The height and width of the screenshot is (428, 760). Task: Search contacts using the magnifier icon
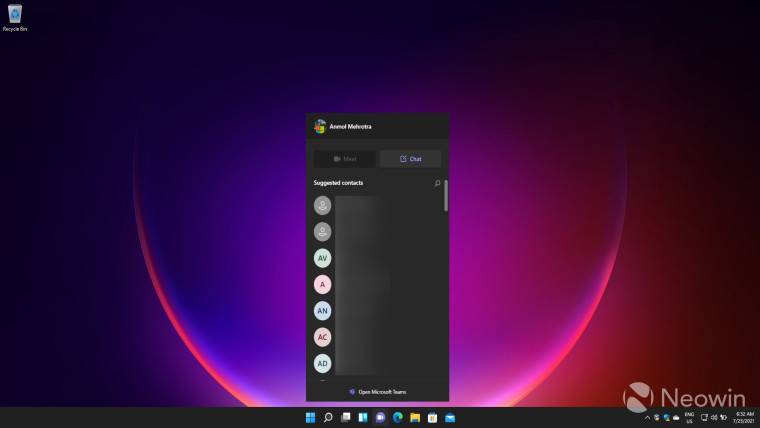point(437,183)
